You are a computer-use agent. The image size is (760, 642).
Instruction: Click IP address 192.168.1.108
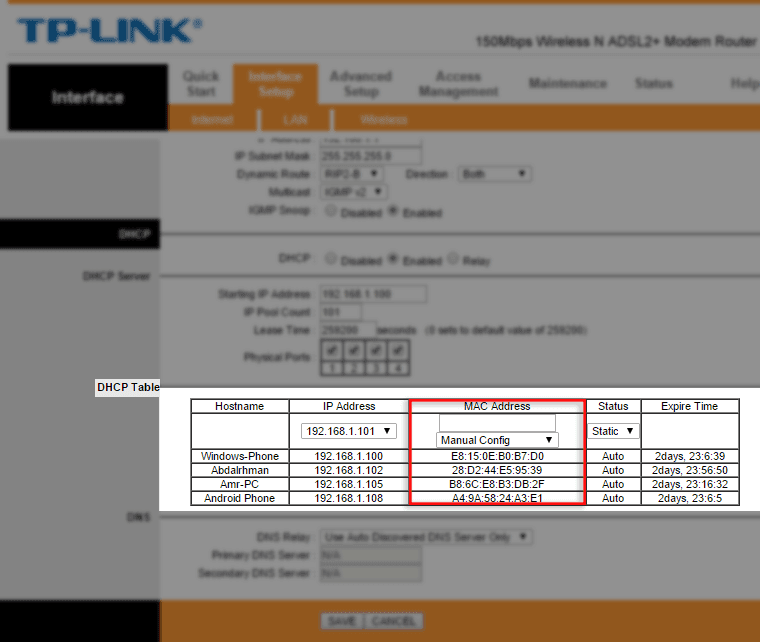[348, 498]
